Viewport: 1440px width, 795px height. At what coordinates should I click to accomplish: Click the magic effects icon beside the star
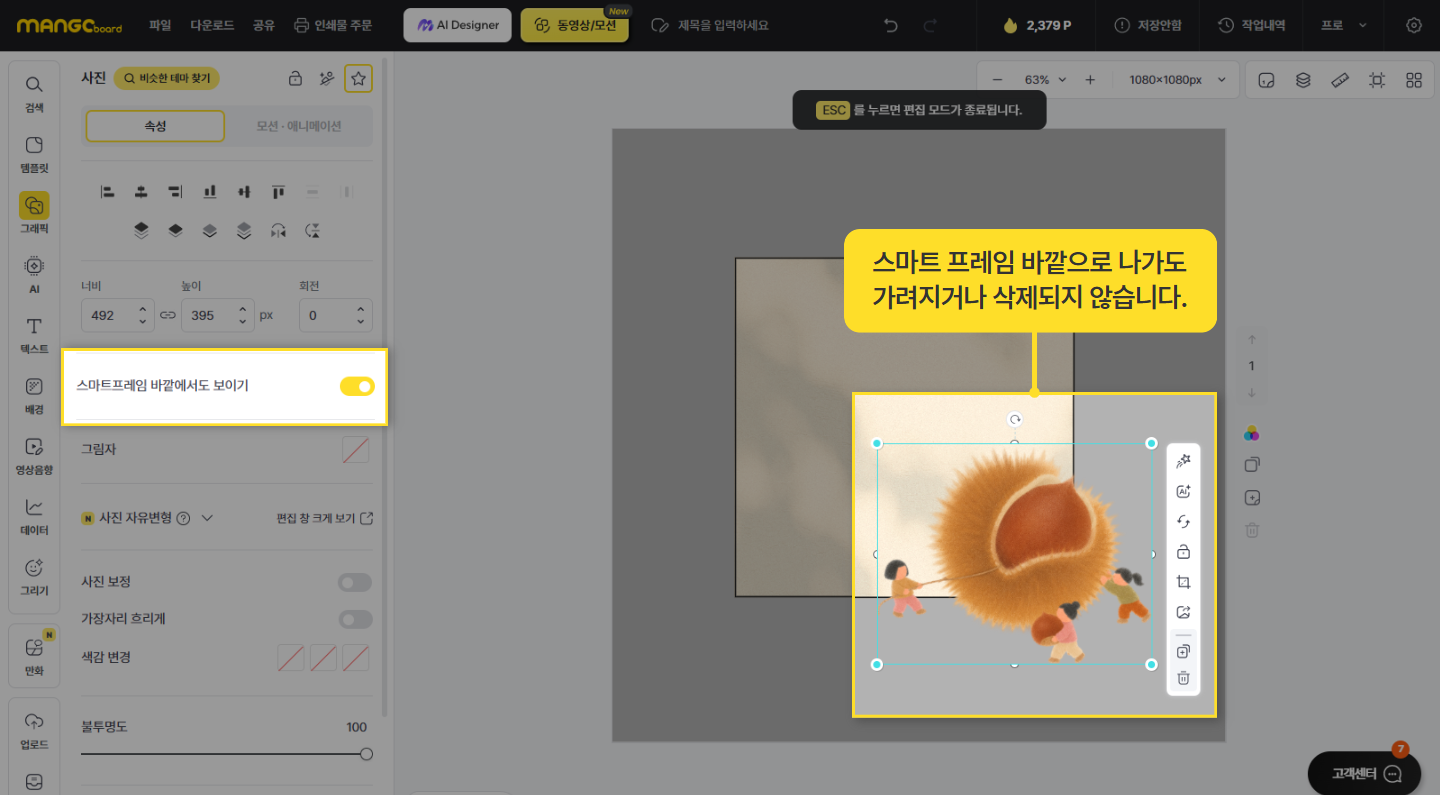(326, 78)
